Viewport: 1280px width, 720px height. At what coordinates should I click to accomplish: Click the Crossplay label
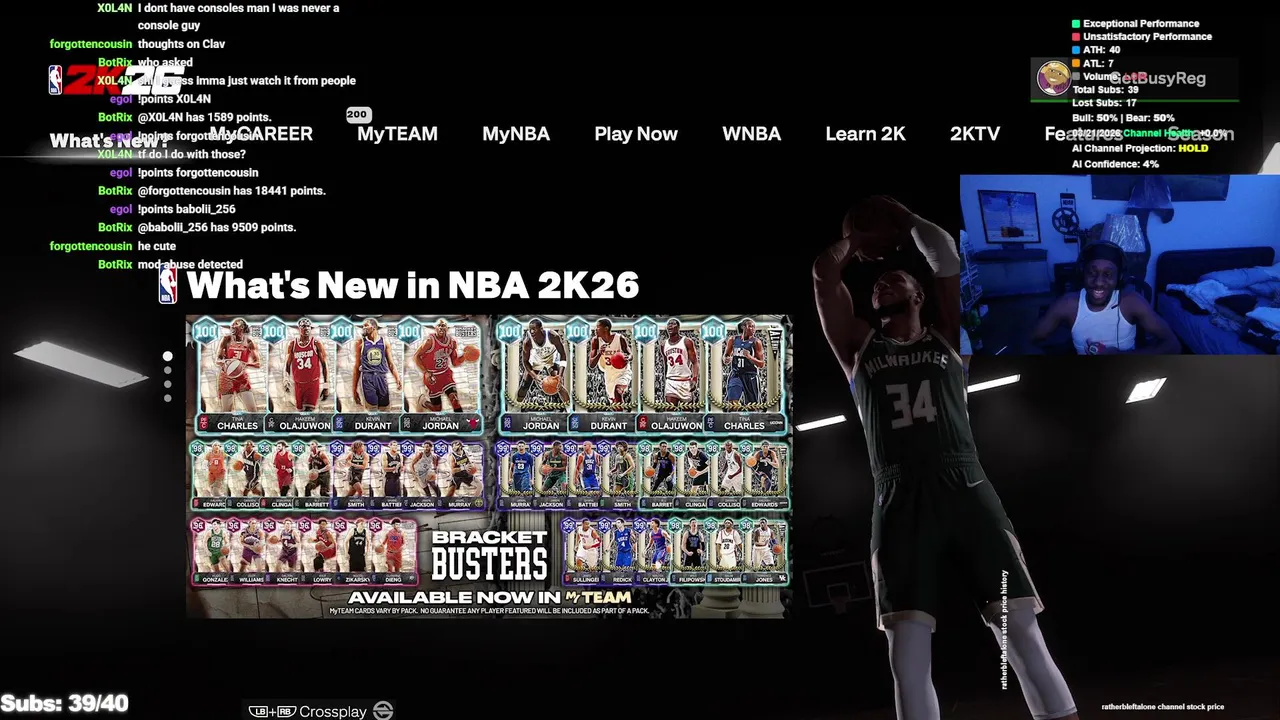pyautogui.click(x=333, y=712)
